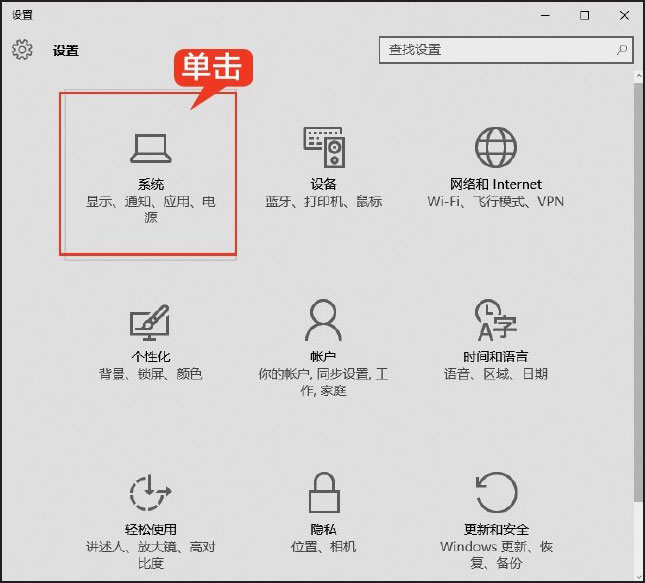Screen dimensions: 645x583
Task: Click the 个性化 title text
Action: click(151, 356)
